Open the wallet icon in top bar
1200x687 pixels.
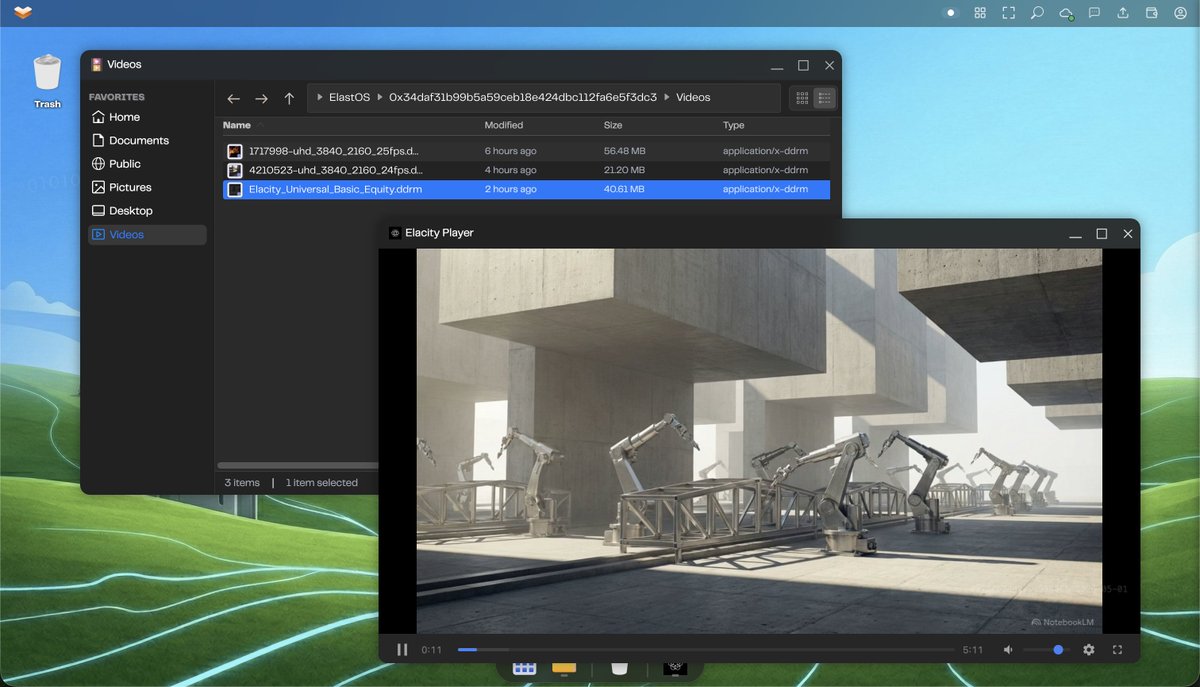[x=1152, y=13]
